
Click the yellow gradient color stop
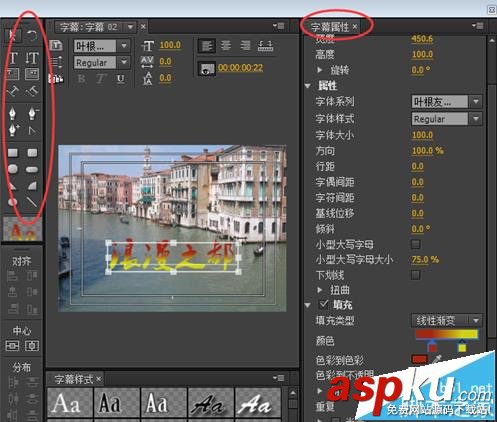(462, 346)
